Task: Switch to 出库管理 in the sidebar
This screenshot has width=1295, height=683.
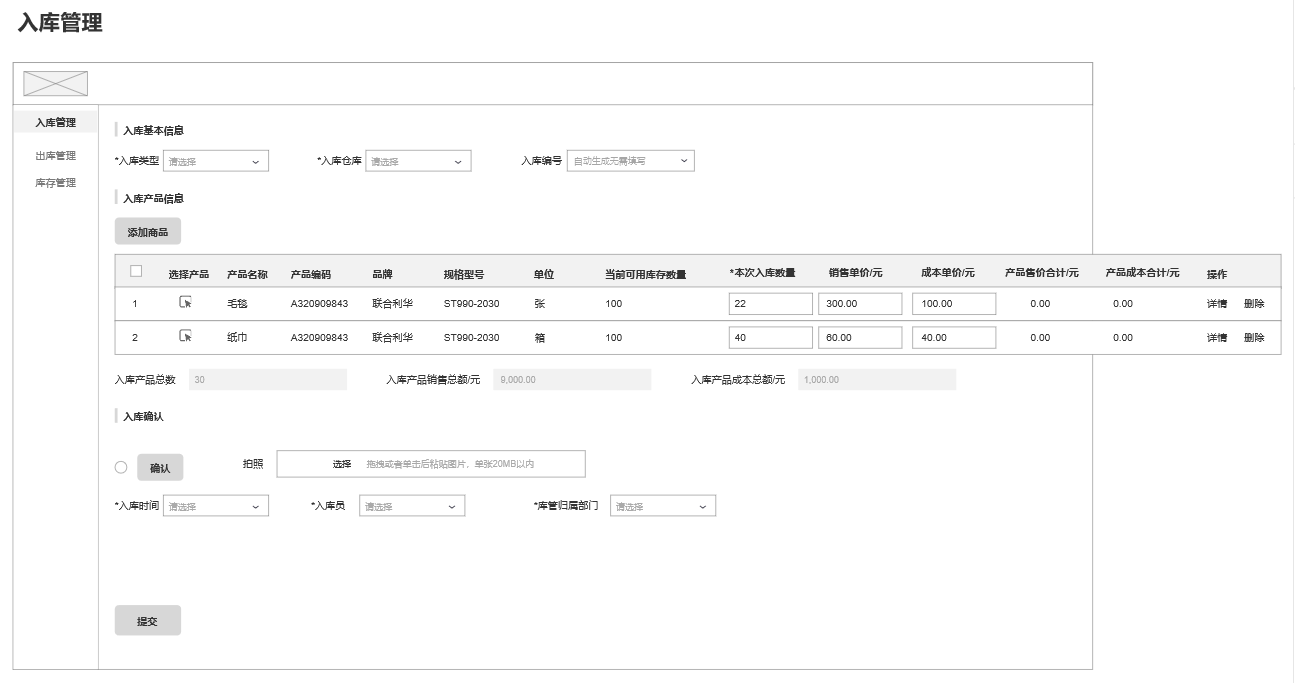Action: (55, 156)
